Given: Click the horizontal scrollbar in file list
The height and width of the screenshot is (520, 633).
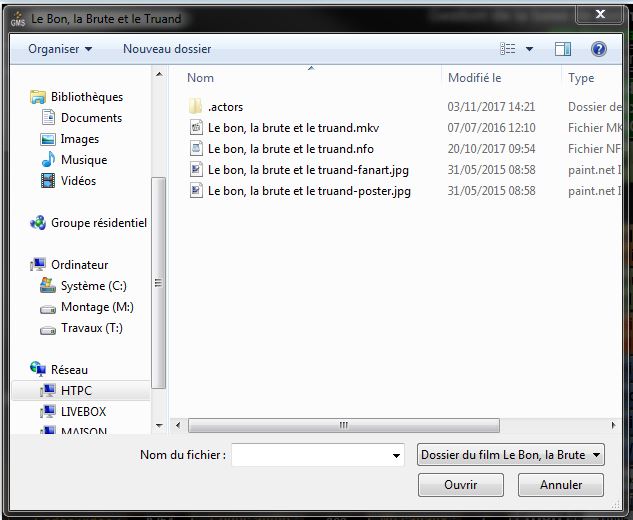Looking at the screenshot, I should tap(343, 424).
